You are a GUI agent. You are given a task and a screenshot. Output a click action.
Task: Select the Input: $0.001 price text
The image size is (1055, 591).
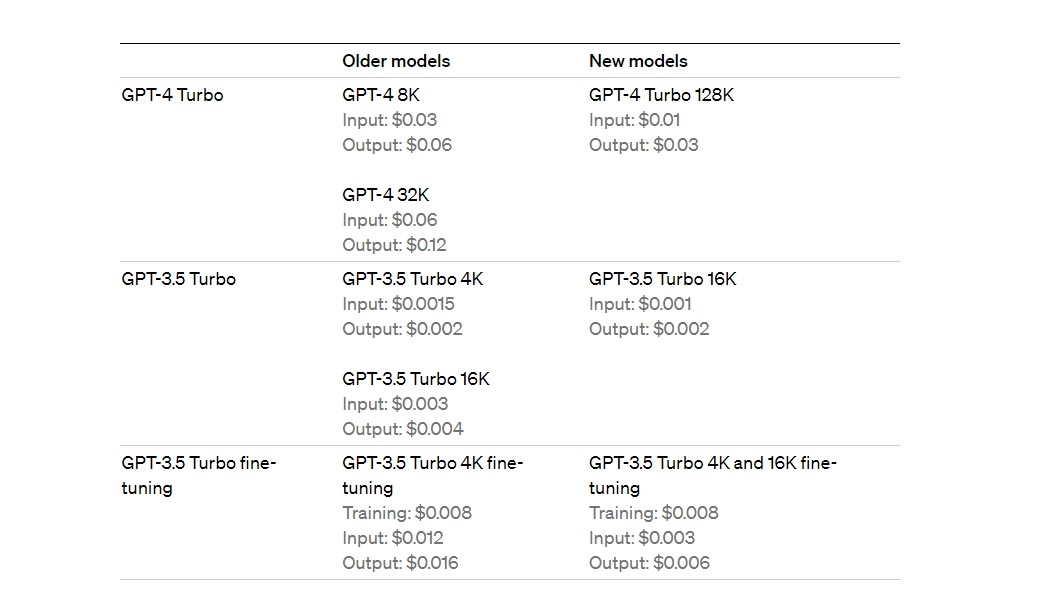(x=640, y=304)
